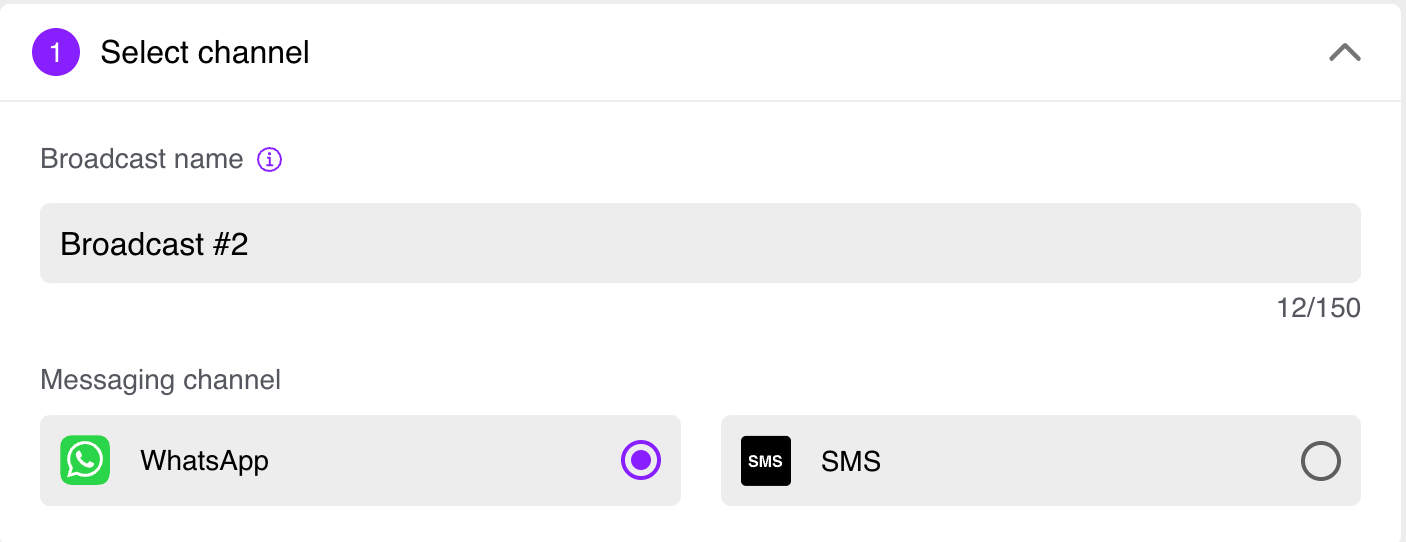Choose the SMS channel label text
Viewport: 1406px width, 542px height.
[851, 461]
